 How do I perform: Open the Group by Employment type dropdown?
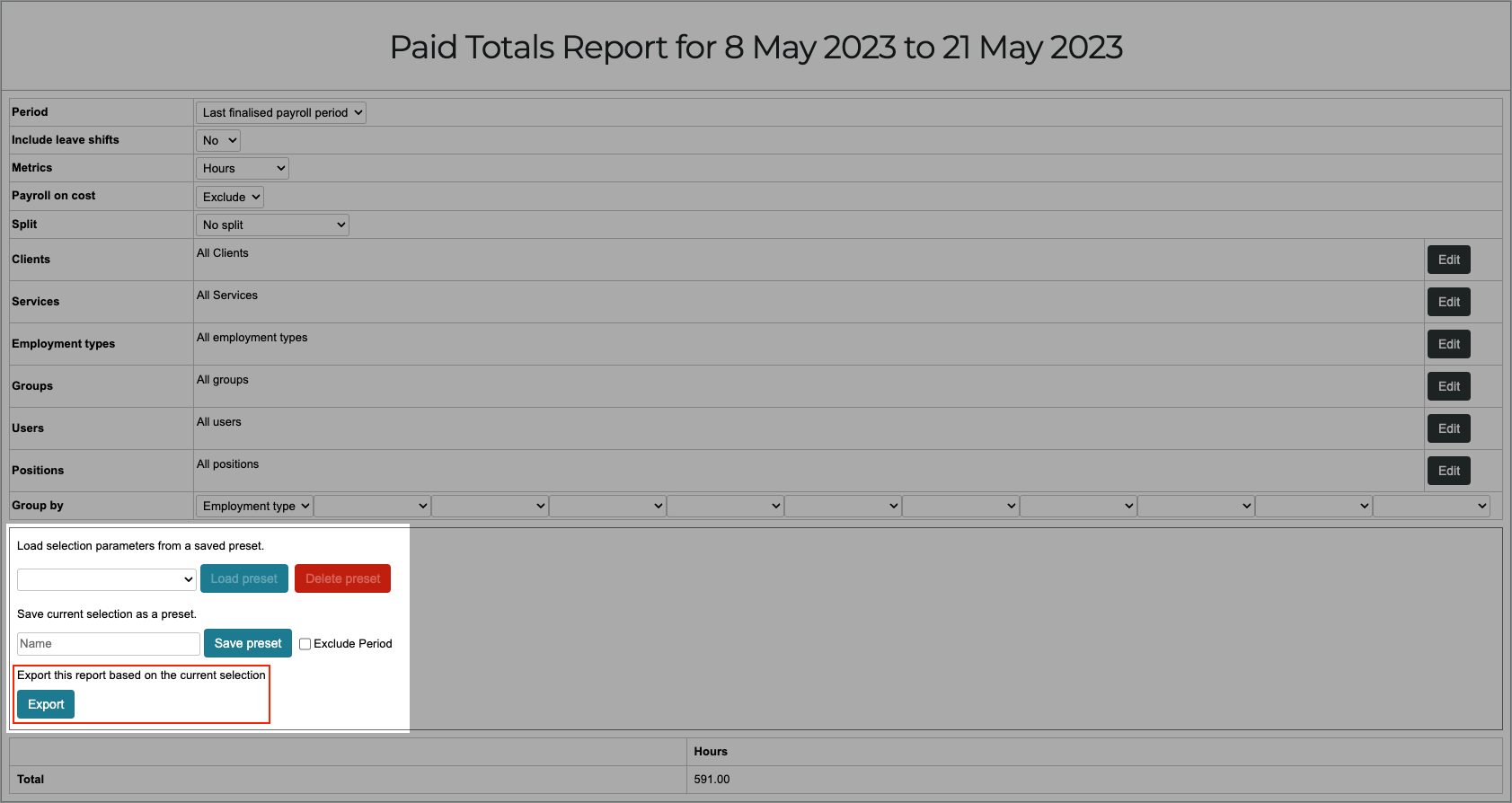(254, 506)
